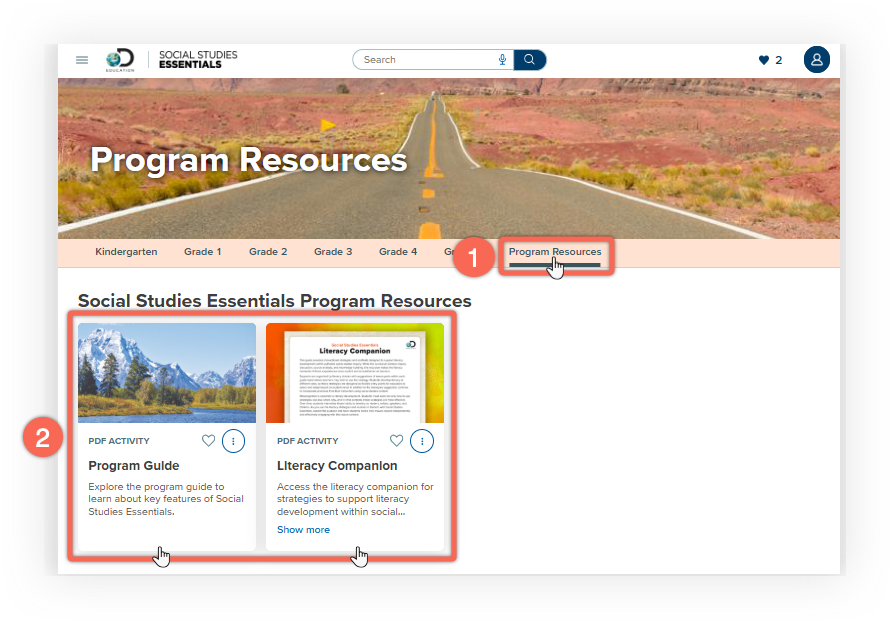The height and width of the screenshot is (620, 890).
Task: Favorite the Literacy Companion with heart
Action: click(397, 441)
